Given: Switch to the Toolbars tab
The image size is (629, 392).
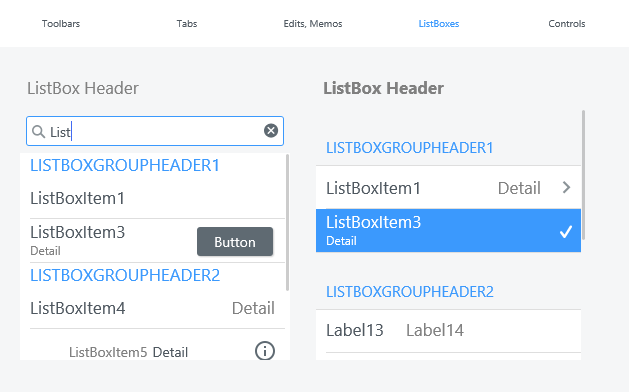Looking at the screenshot, I should tap(61, 24).
